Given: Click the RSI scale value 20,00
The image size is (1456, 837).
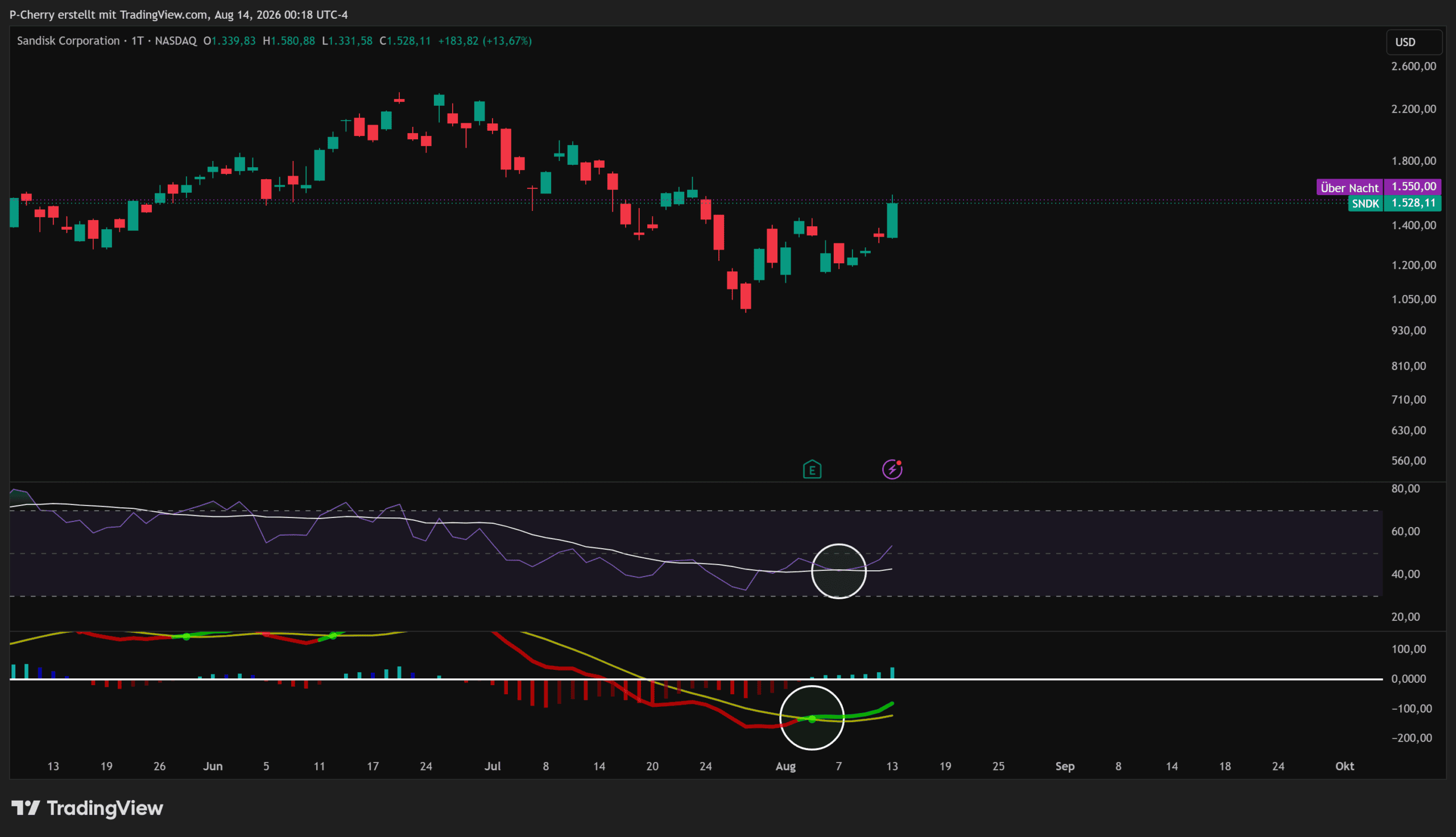Looking at the screenshot, I should point(1405,617).
